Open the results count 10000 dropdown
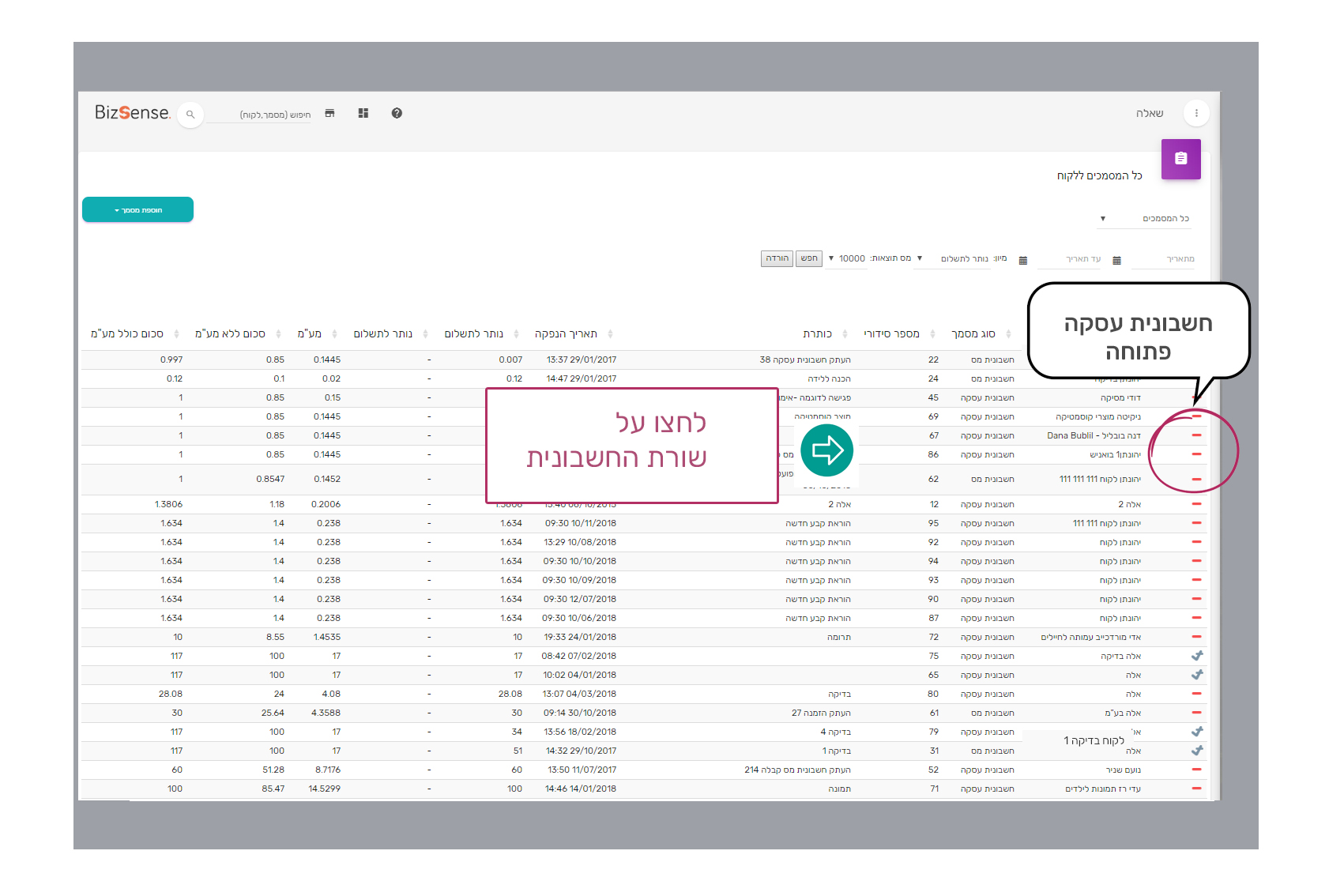This screenshot has height=896, width=1344. 847,258
